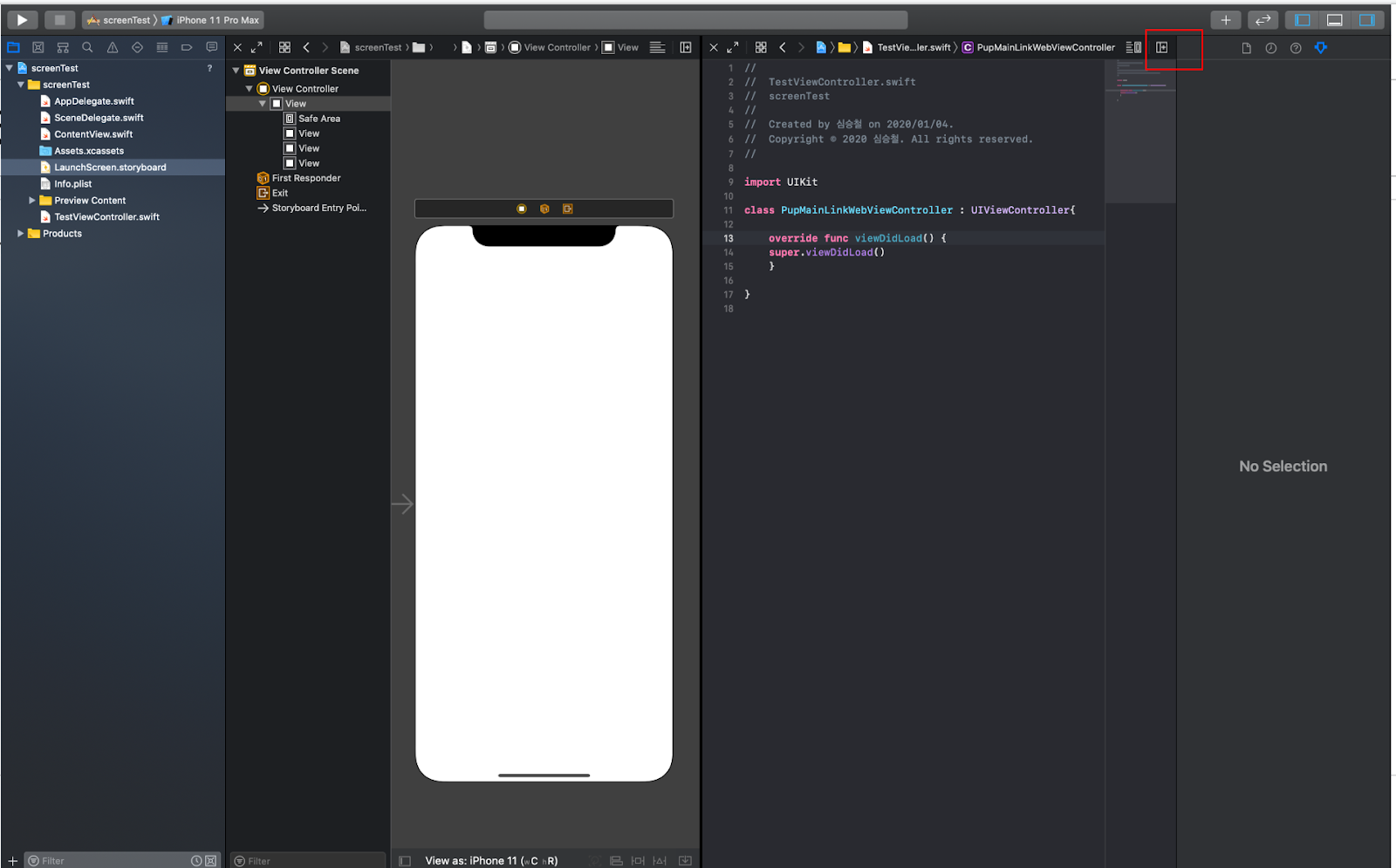Choose iPhone 11 Pro Max run destination
The image size is (1396, 868).
pyautogui.click(x=210, y=19)
